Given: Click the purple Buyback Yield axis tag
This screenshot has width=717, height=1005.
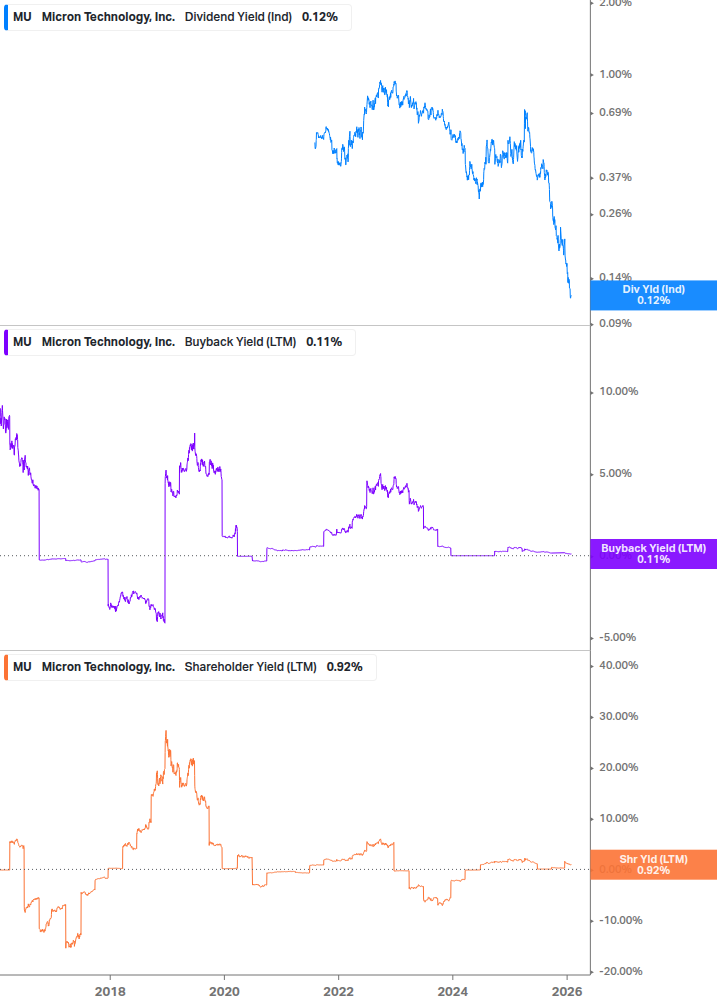Looking at the screenshot, I should pos(653,554).
